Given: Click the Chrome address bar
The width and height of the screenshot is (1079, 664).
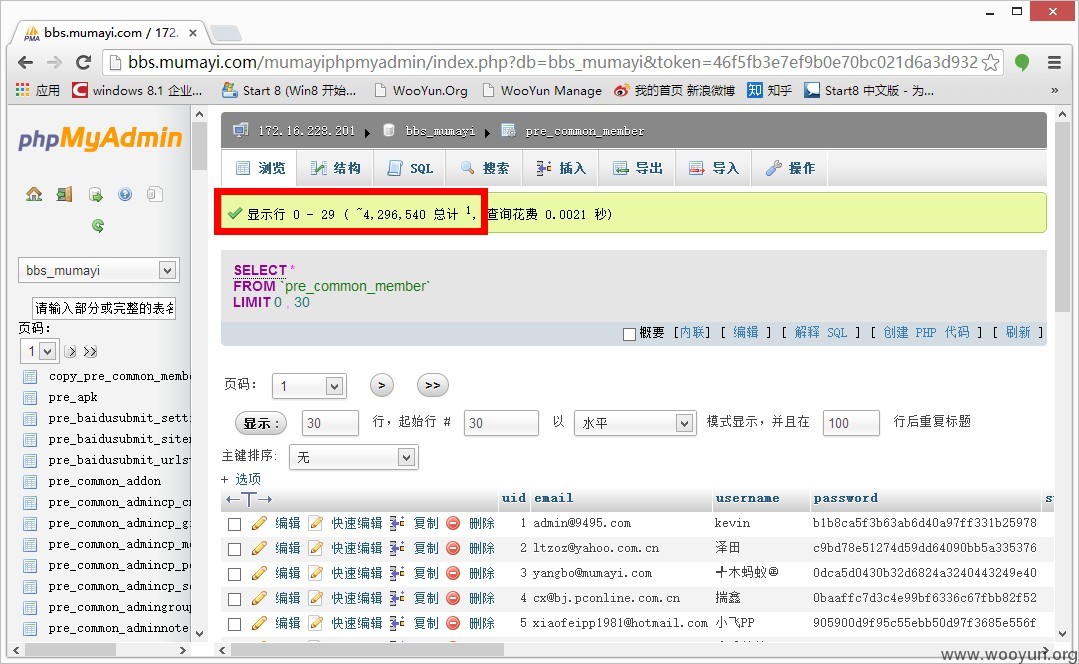Looking at the screenshot, I should point(553,63).
